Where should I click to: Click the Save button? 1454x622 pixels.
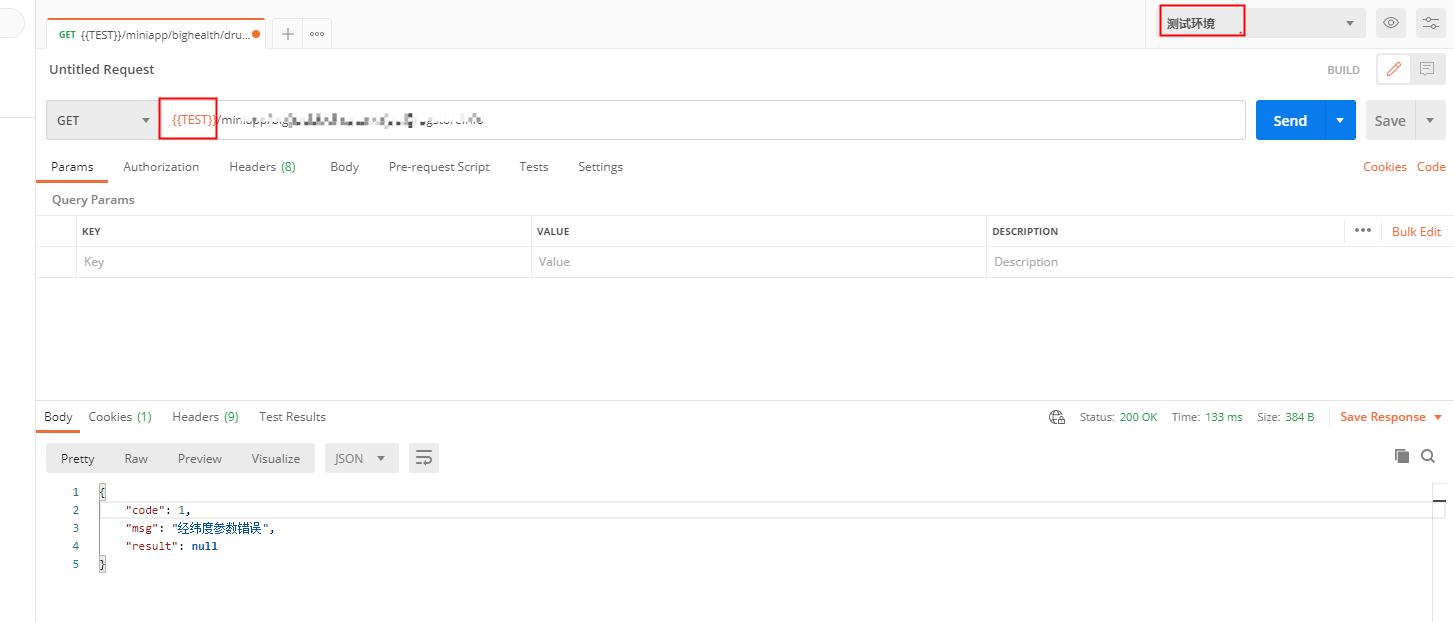point(1390,120)
